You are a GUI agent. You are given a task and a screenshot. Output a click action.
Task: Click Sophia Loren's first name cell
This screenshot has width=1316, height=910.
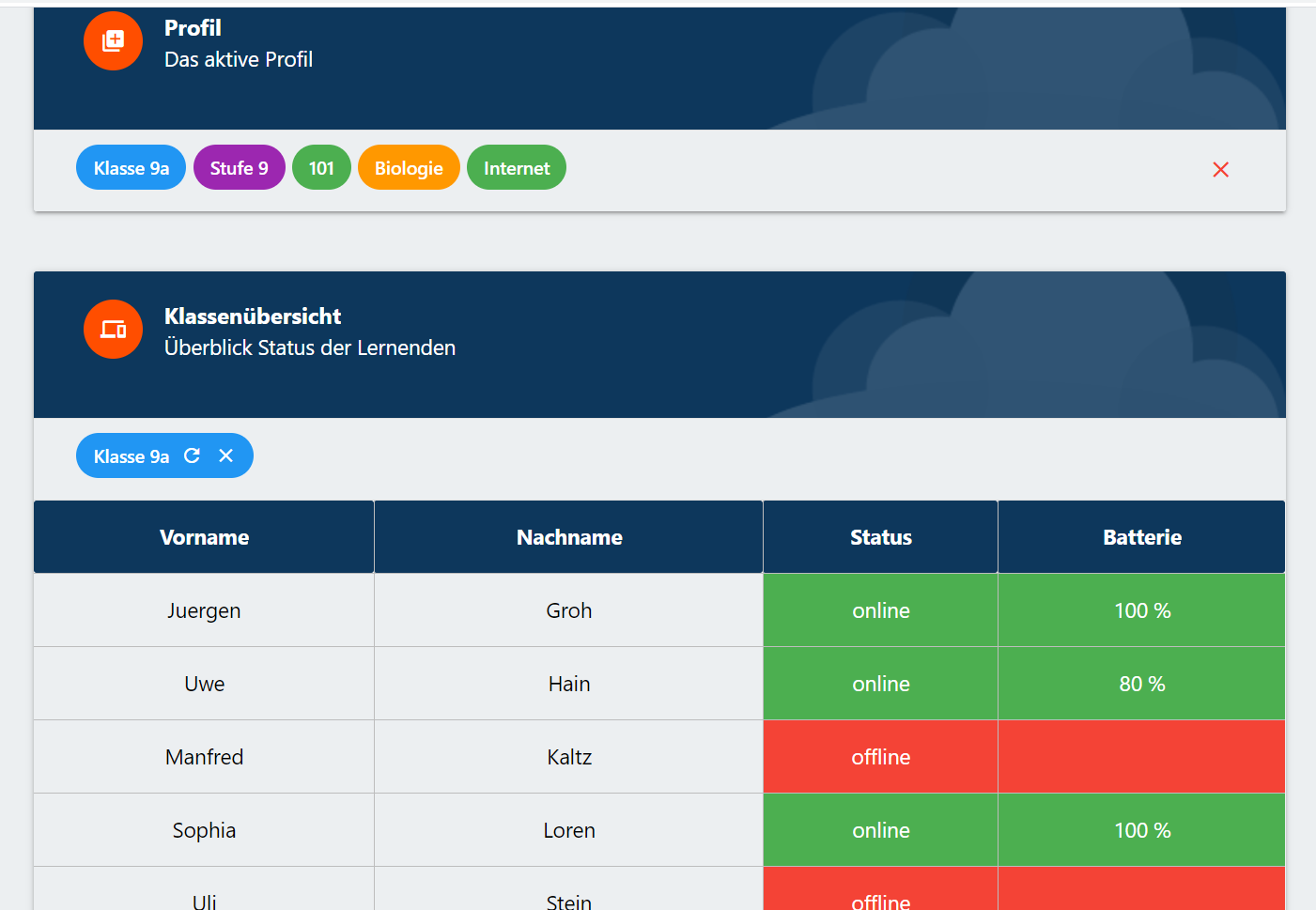pyautogui.click(x=204, y=829)
